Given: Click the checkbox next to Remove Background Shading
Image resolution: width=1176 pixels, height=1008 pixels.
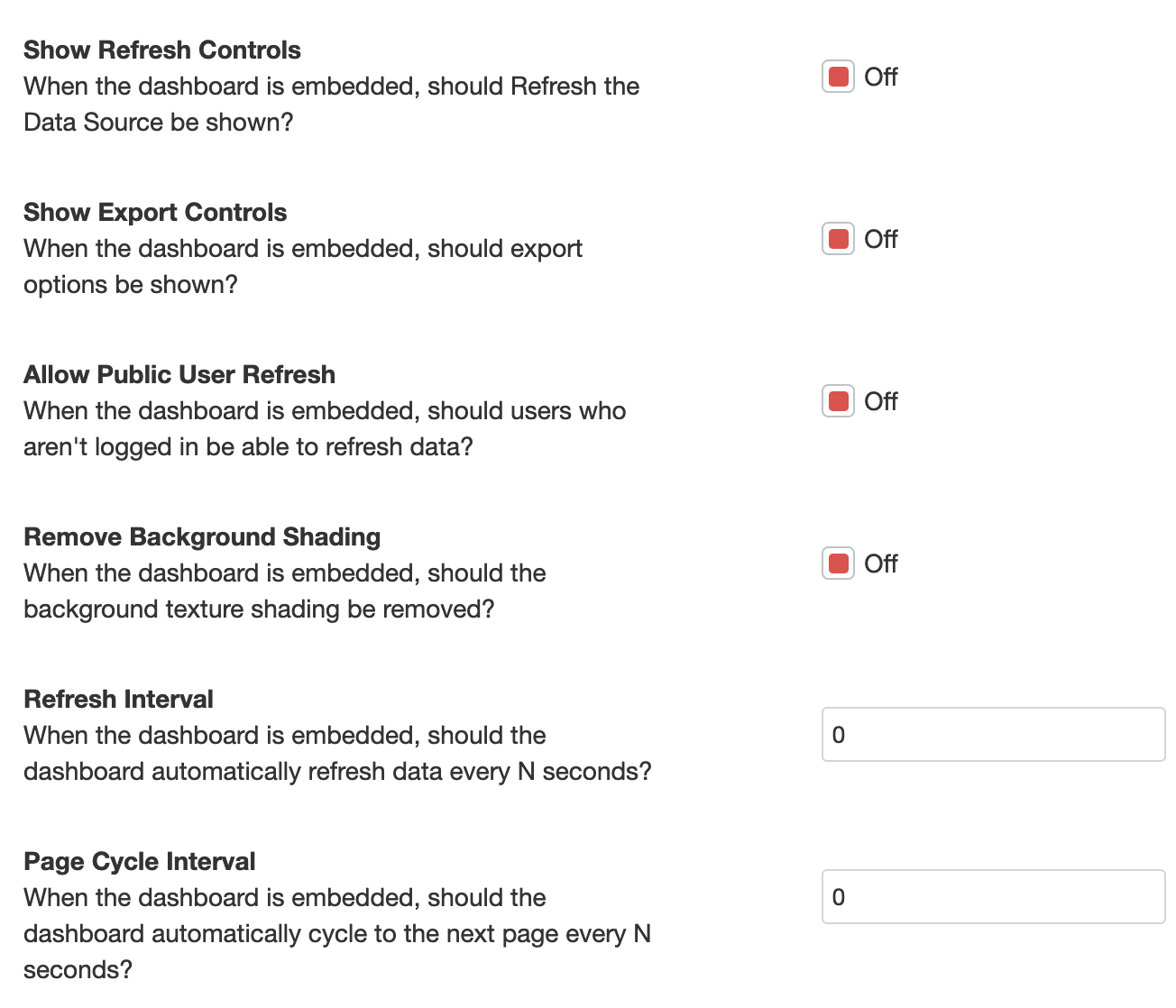Looking at the screenshot, I should point(837,563).
